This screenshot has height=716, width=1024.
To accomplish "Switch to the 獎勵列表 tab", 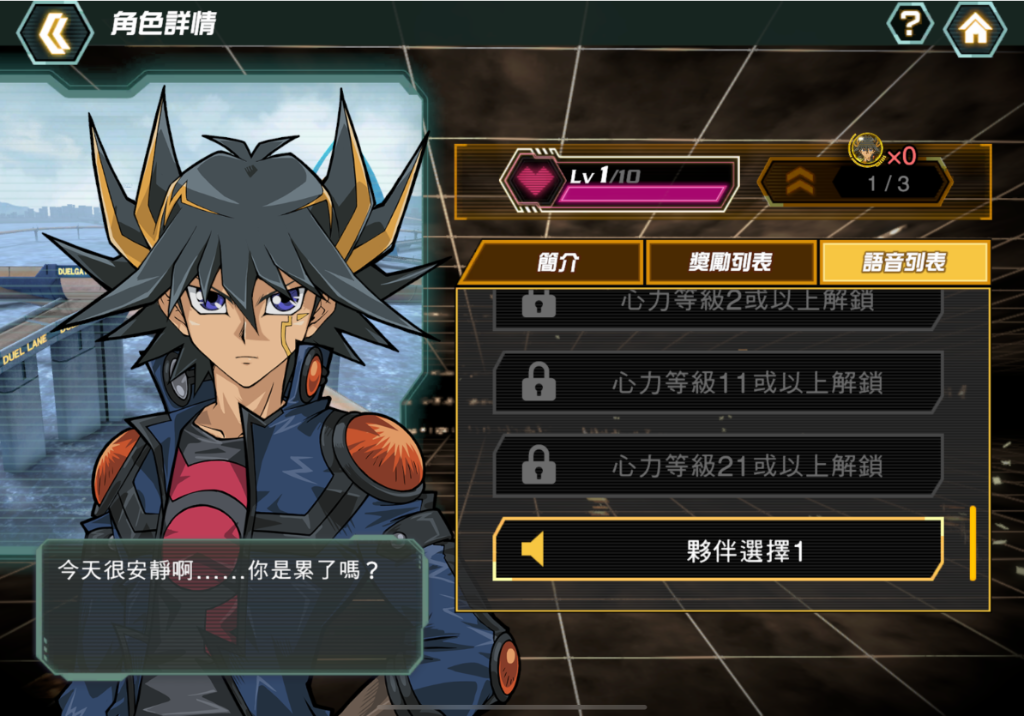I will [731, 263].
